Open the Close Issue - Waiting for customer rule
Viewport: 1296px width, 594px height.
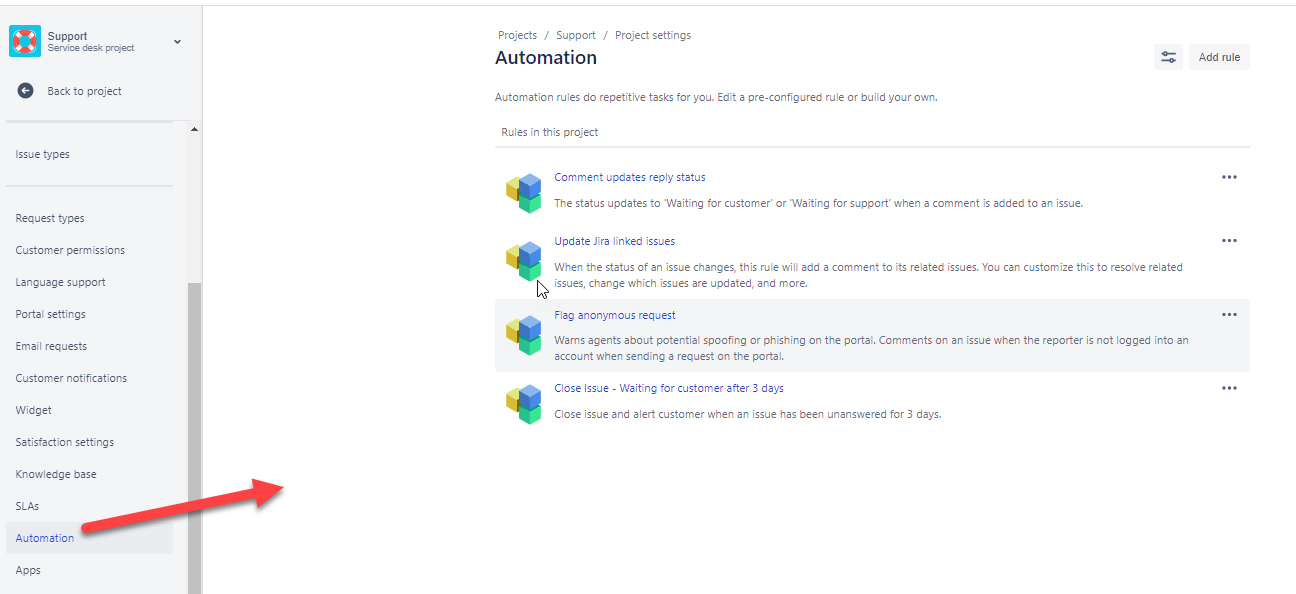point(668,387)
